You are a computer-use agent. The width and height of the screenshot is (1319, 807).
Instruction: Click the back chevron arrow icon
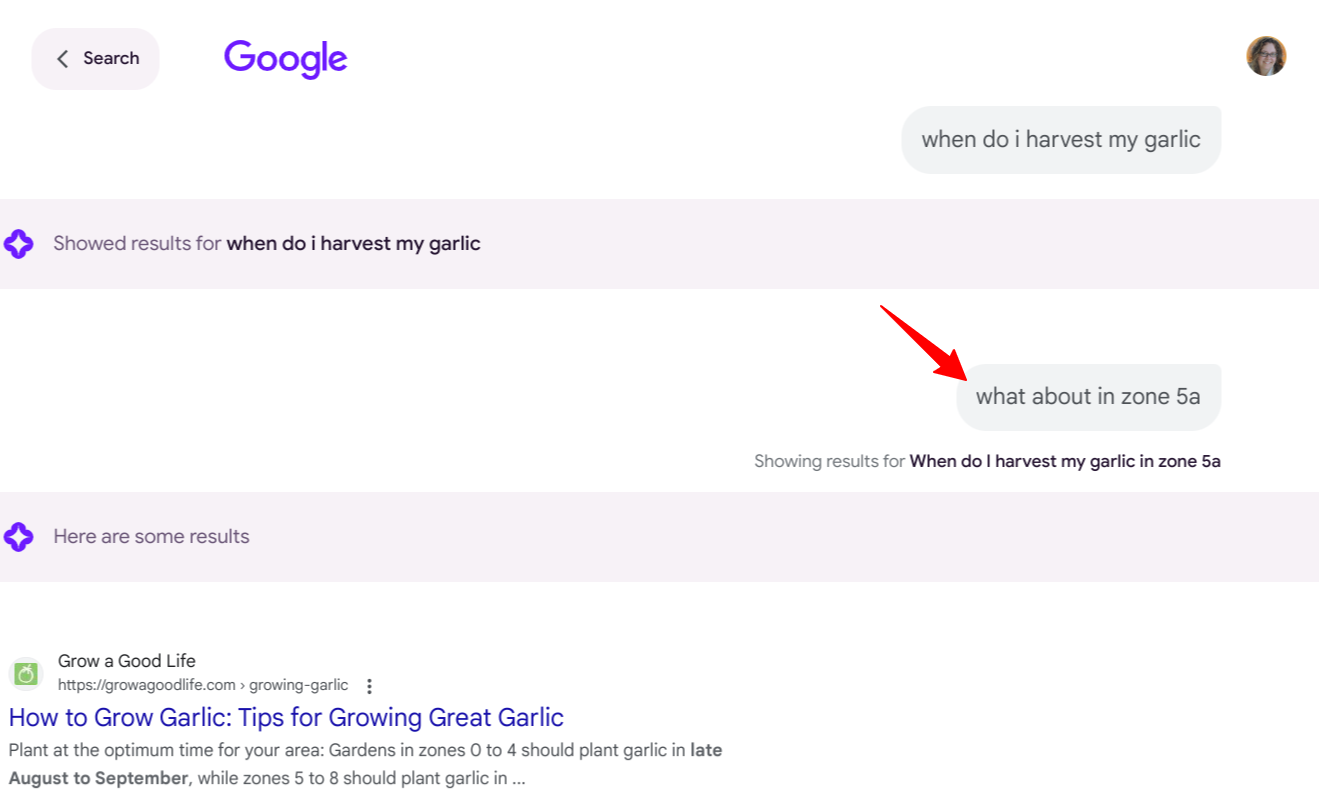[63, 59]
